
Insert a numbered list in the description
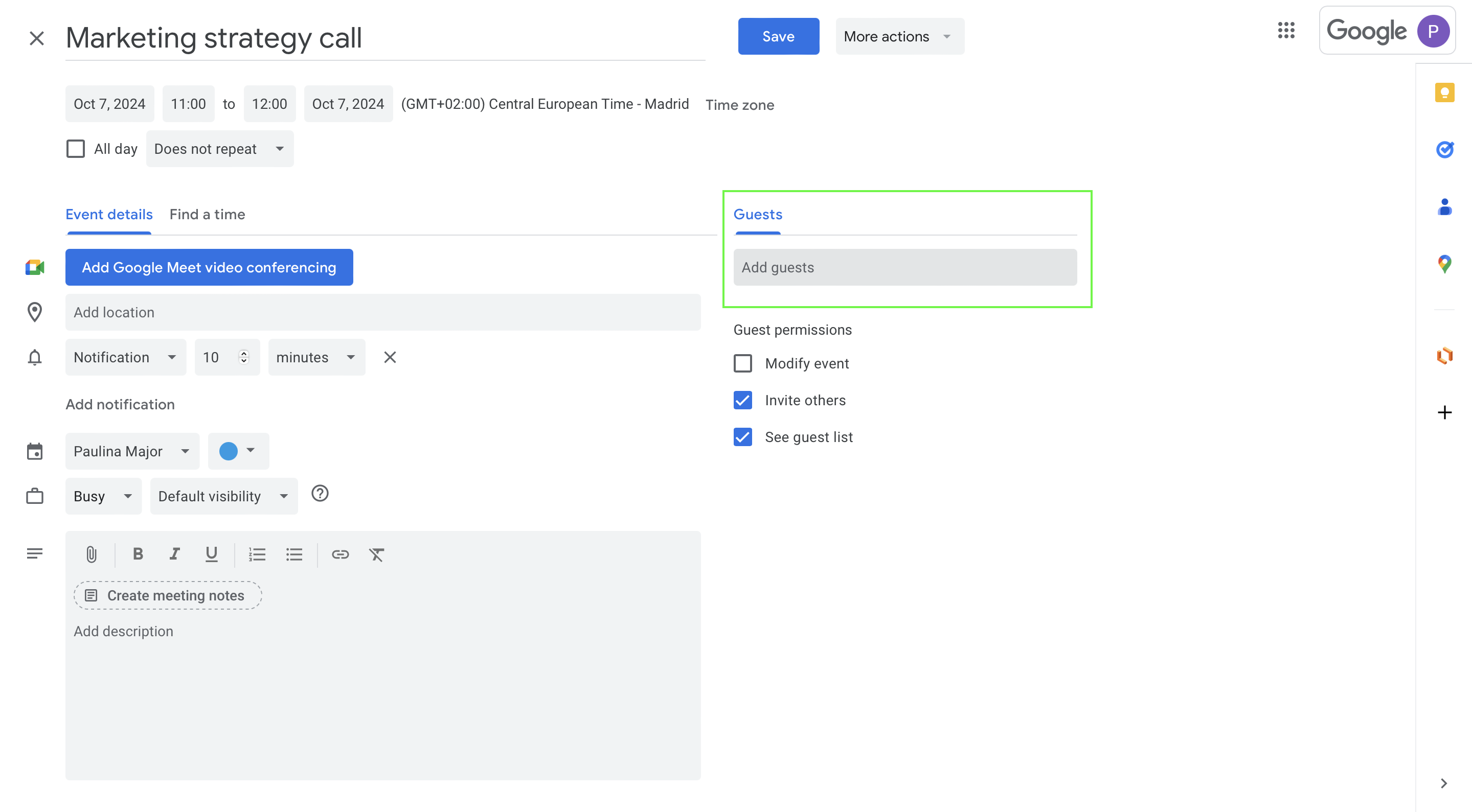(x=257, y=554)
